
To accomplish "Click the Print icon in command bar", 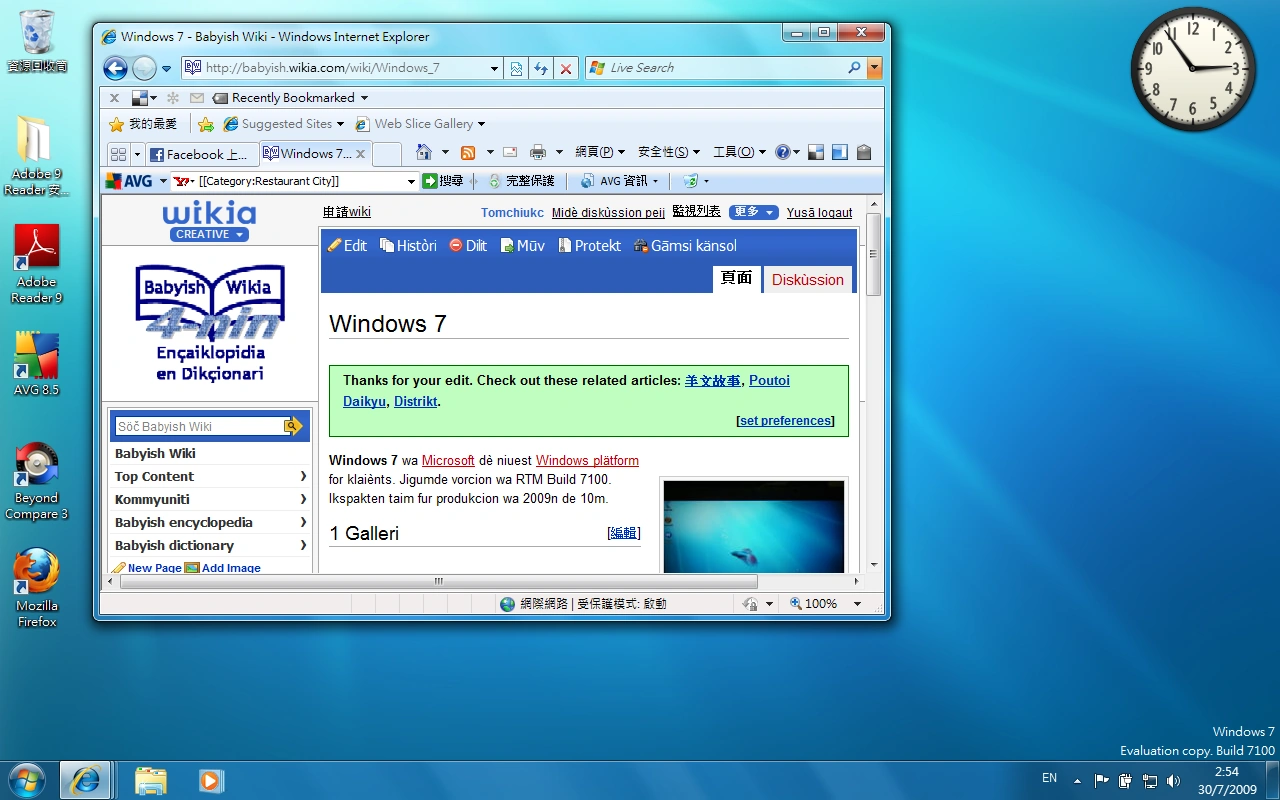I will [538, 152].
